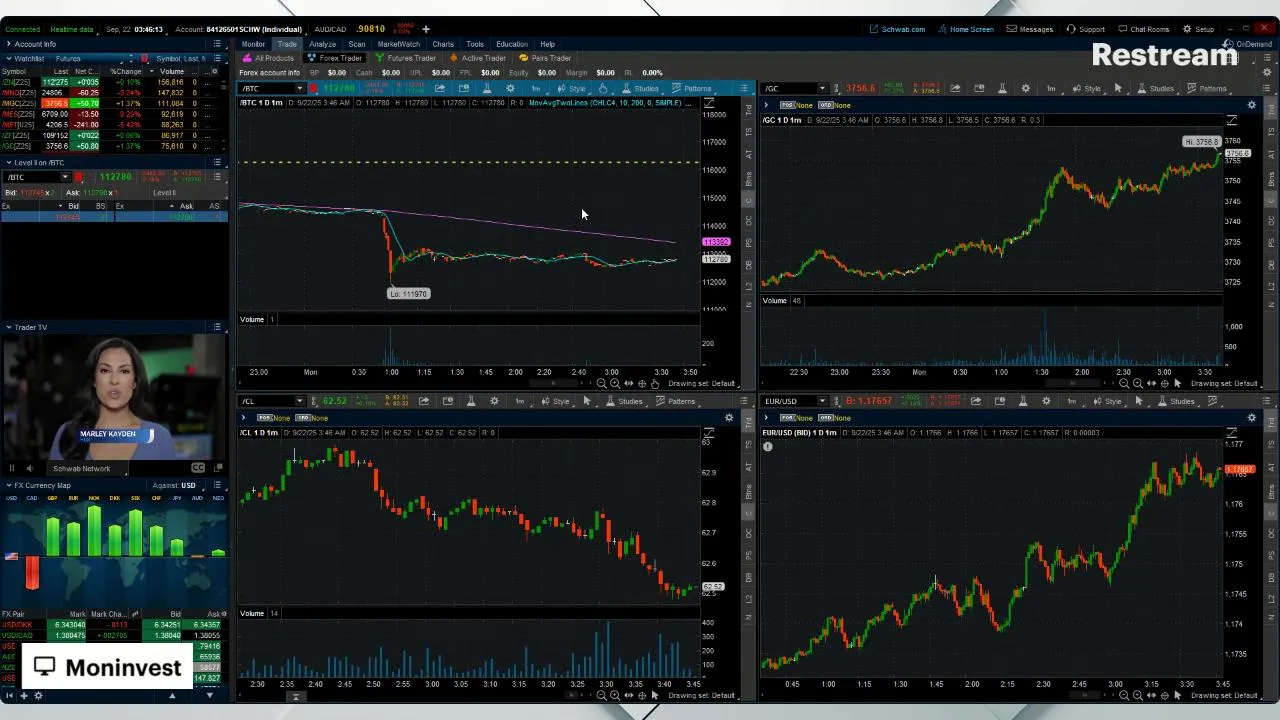Open Studies on the EUR/USD chart
1280x720 pixels.
[x=1176, y=401]
